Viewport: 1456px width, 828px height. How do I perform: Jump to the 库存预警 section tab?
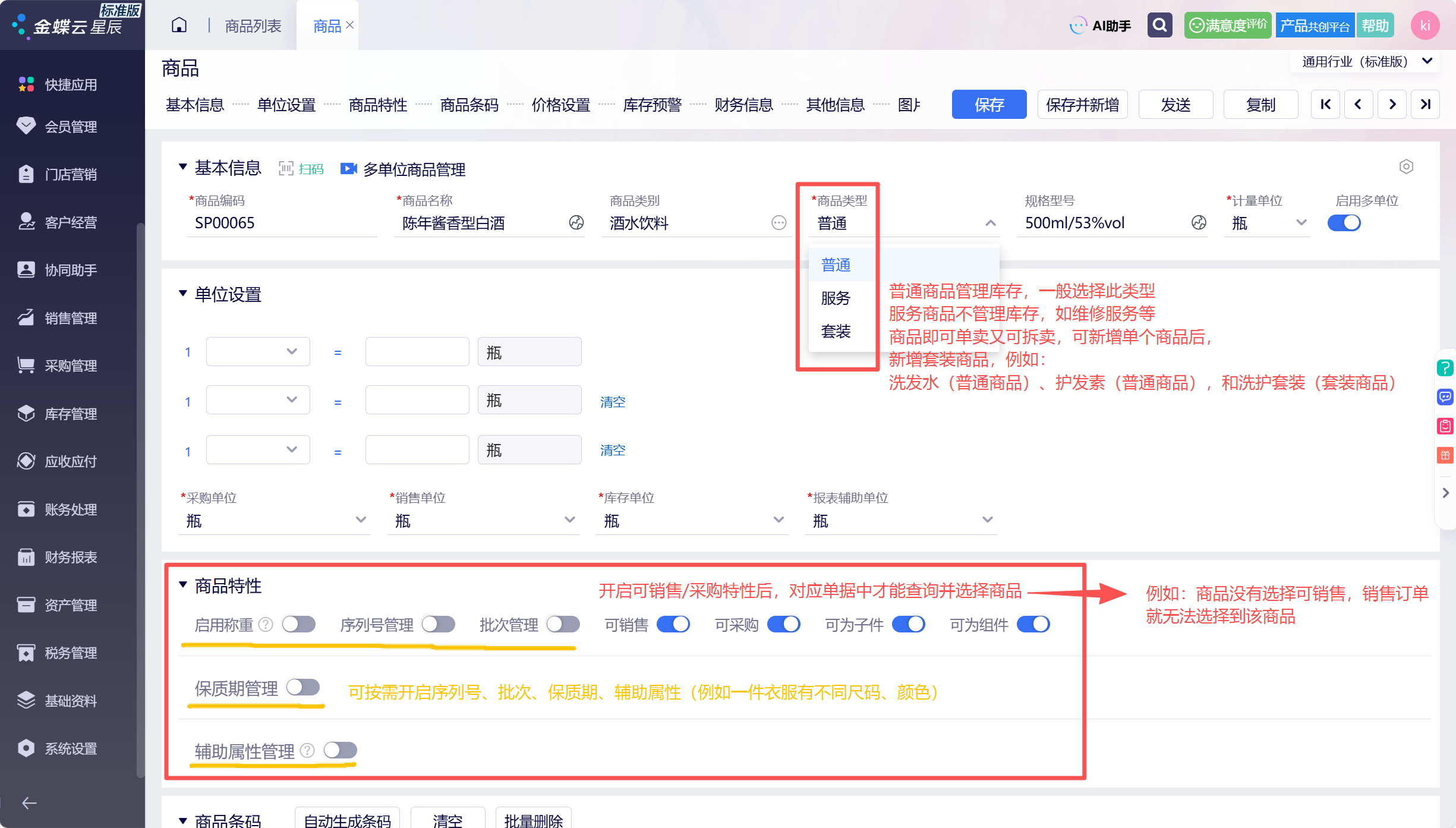(x=652, y=105)
